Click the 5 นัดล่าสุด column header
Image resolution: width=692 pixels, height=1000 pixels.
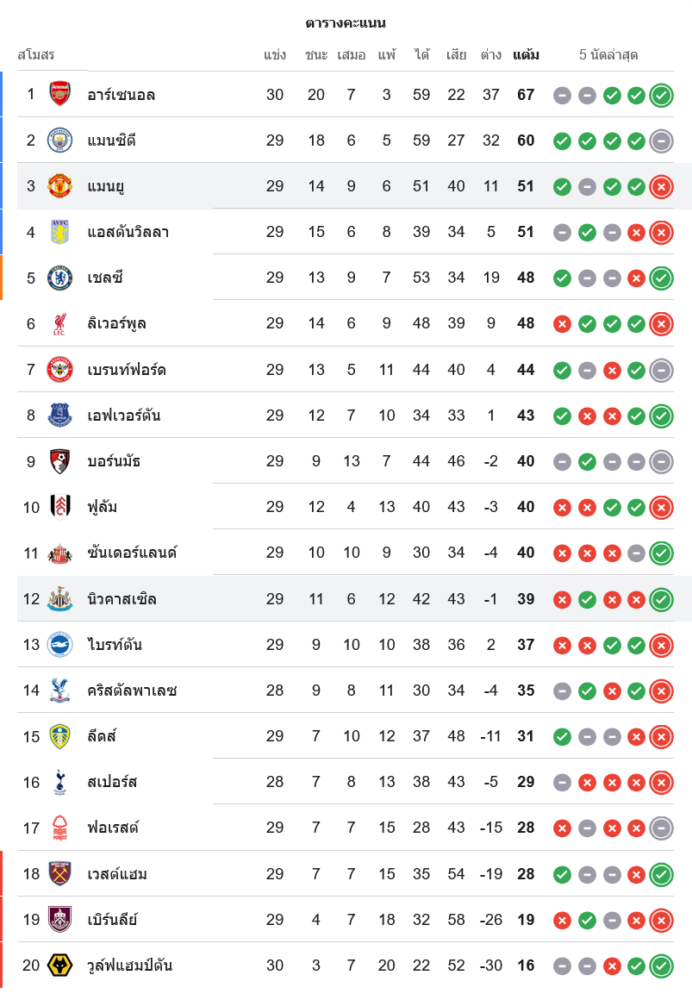(x=608, y=55)
